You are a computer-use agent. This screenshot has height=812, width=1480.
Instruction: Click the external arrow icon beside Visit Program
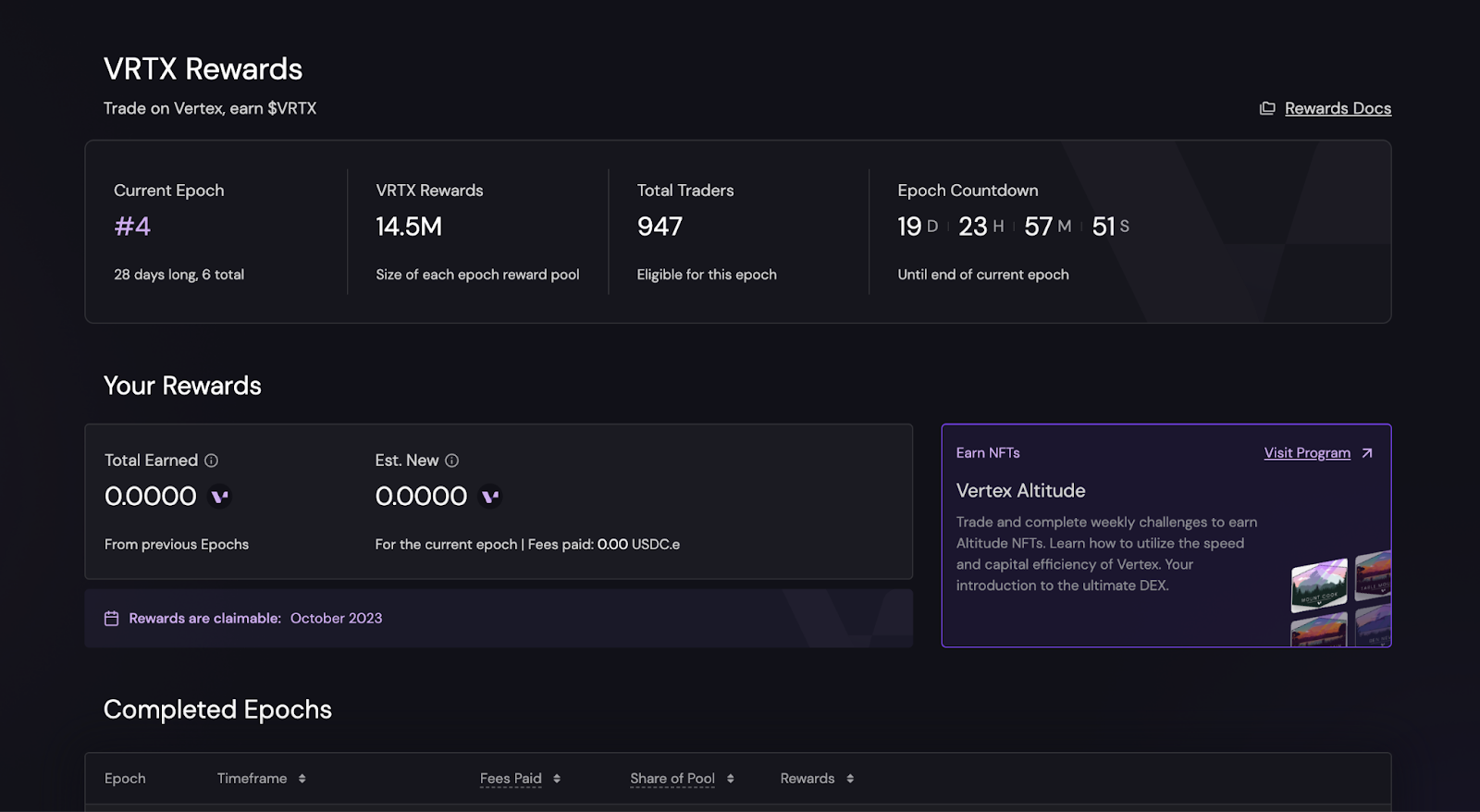tap(1367, 453)
